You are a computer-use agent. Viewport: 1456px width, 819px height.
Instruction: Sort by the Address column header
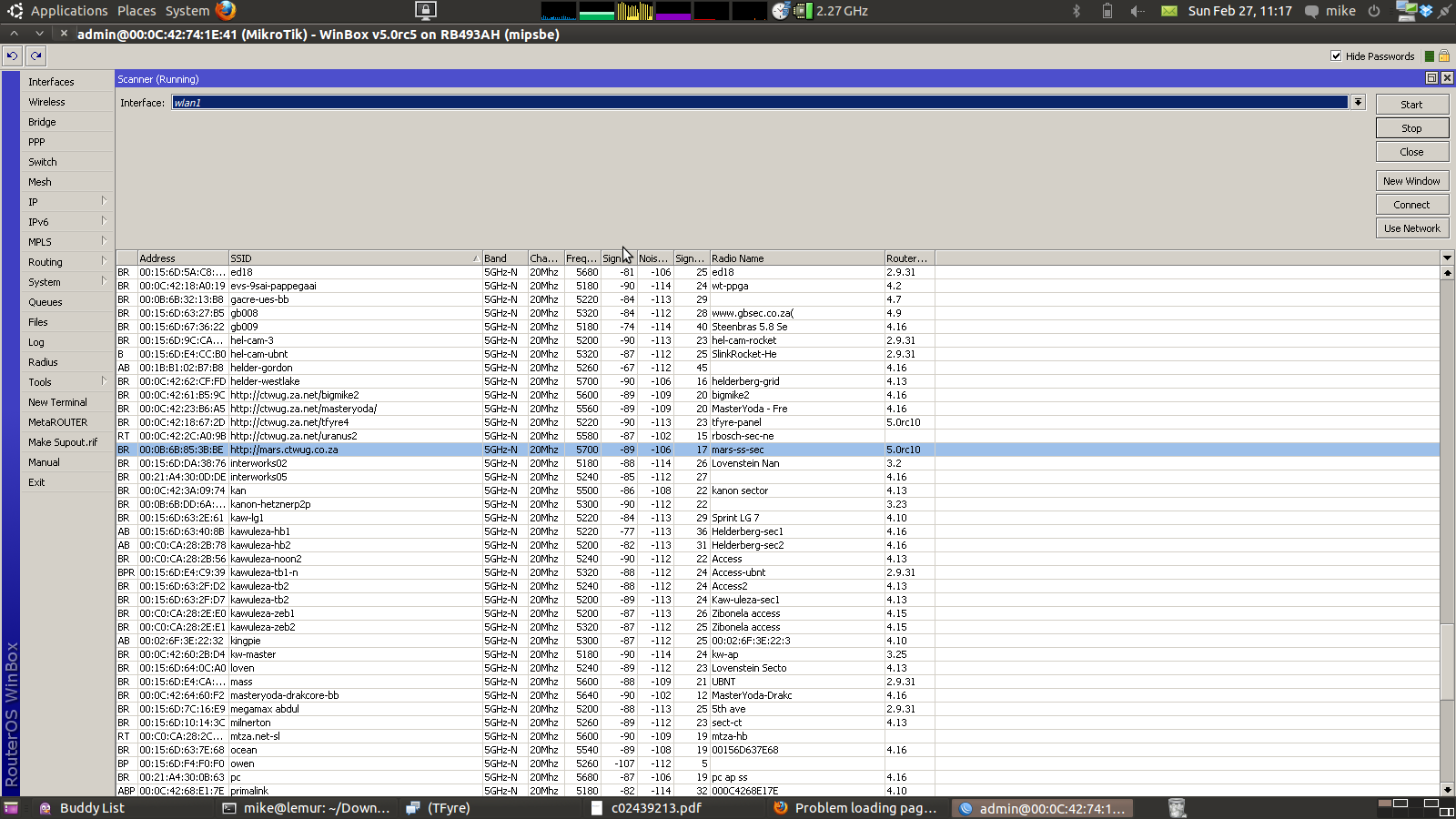pyautogui.click(x=183, y=258)
